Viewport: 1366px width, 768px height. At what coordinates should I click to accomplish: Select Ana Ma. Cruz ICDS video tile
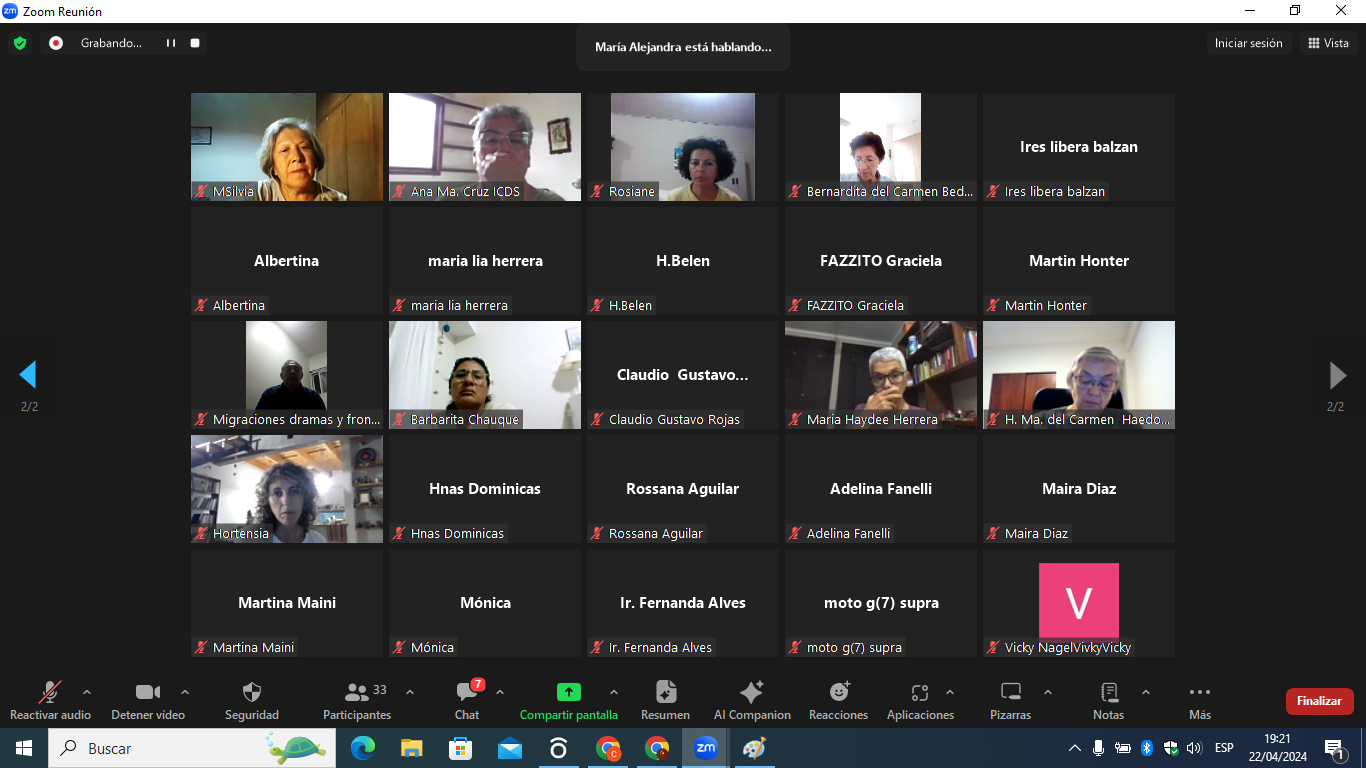485,147
